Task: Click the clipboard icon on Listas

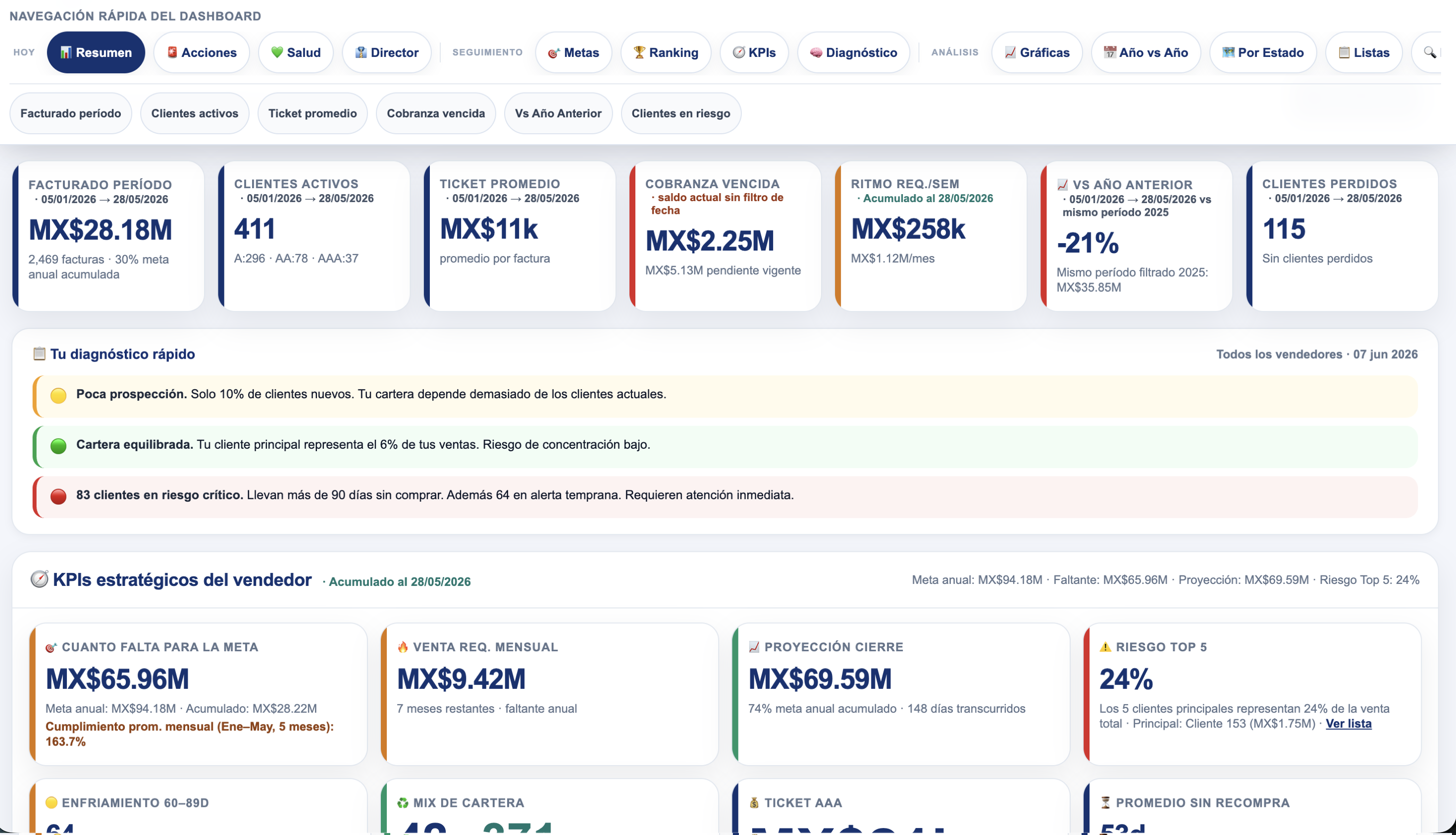Action: point(1344,52)
